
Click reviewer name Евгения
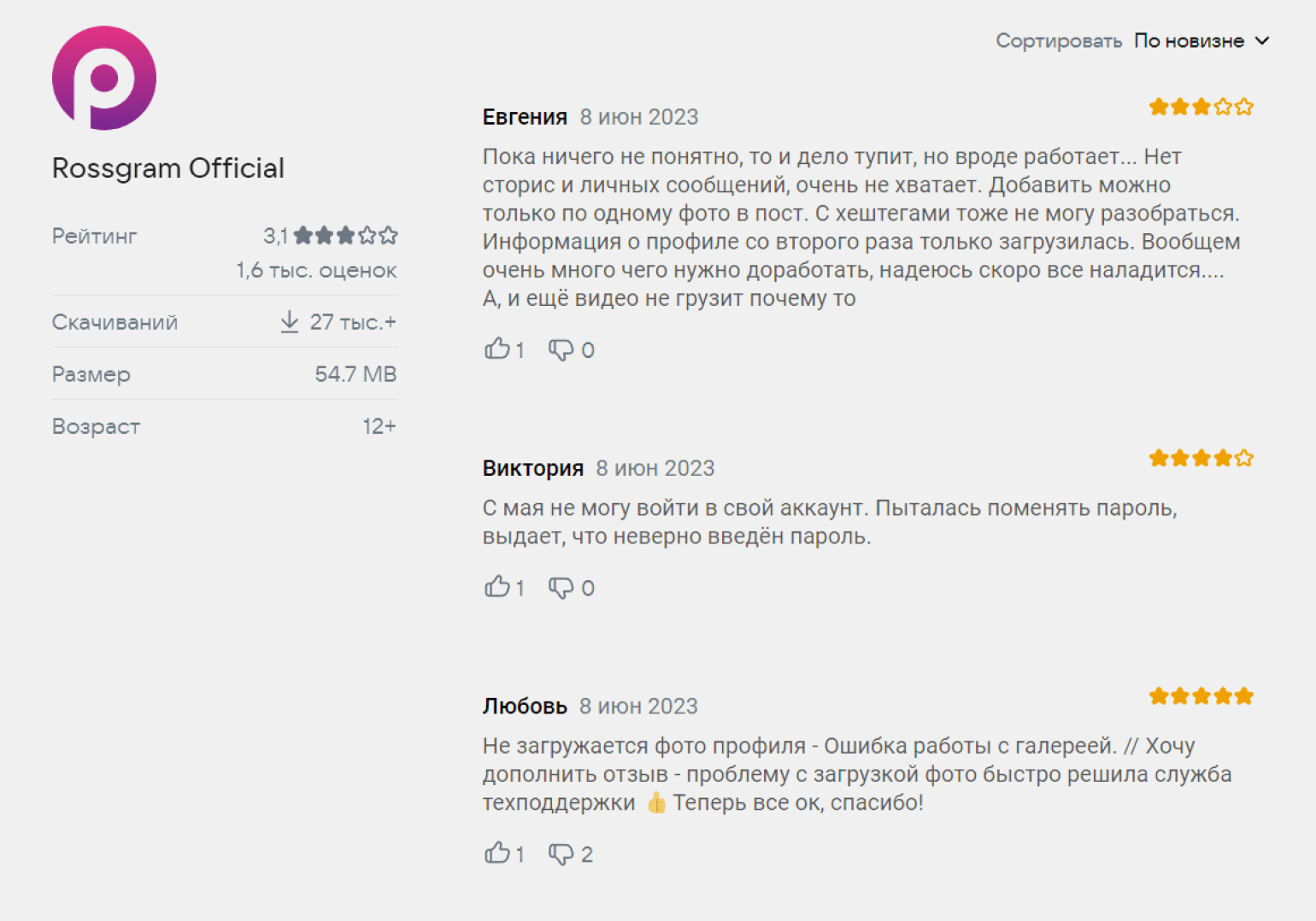525,117
